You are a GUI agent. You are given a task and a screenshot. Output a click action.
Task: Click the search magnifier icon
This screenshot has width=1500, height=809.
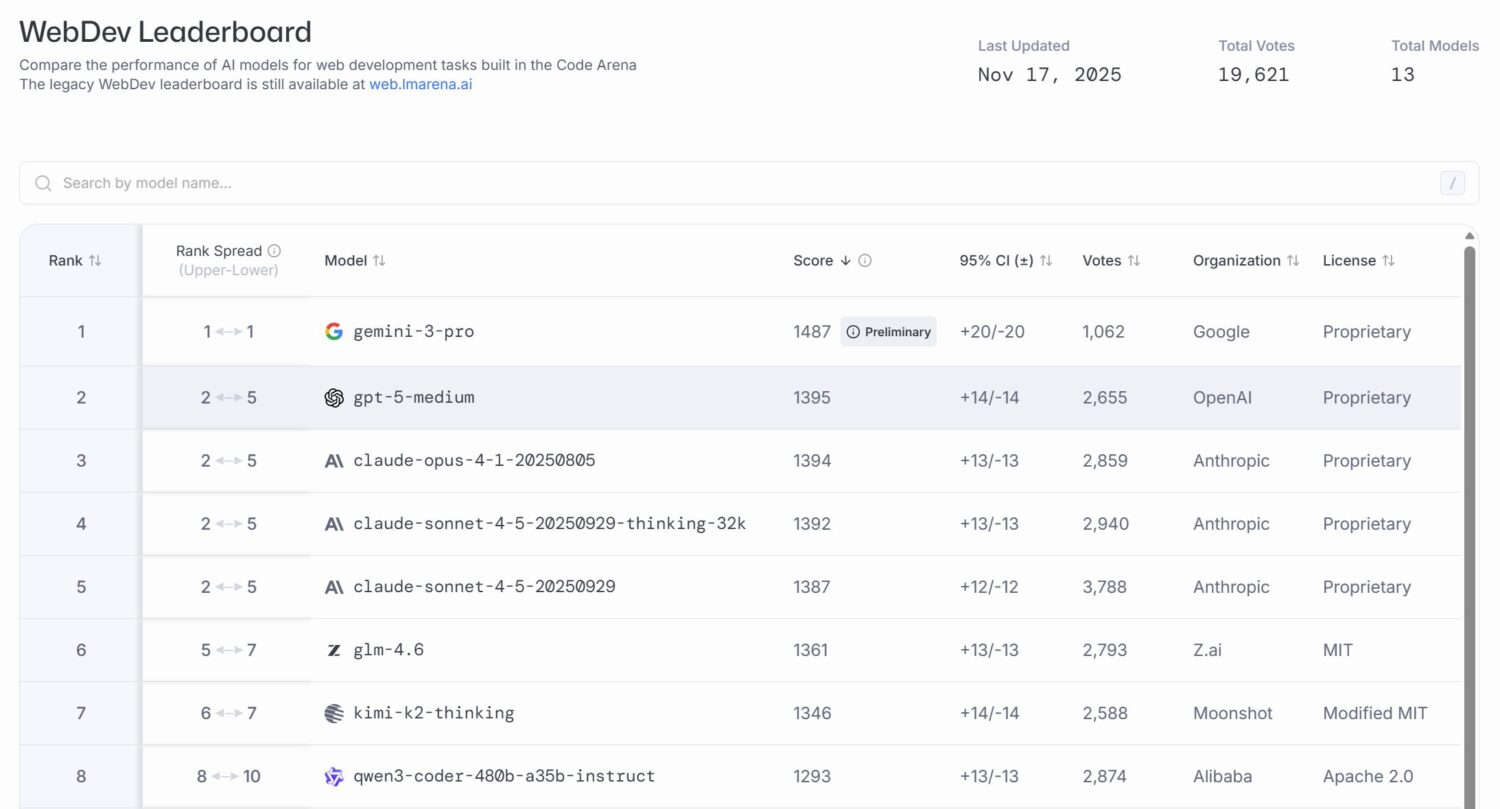tap(43, 183)
